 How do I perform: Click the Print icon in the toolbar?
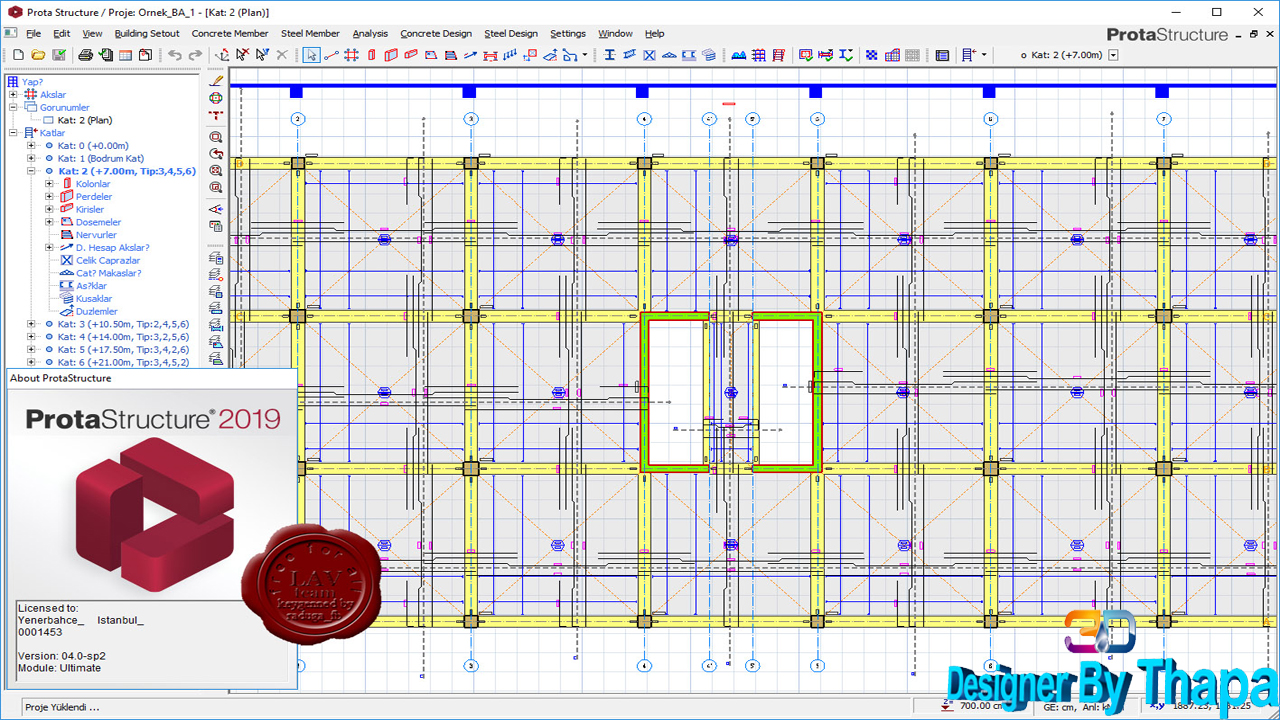coord(86,55)
